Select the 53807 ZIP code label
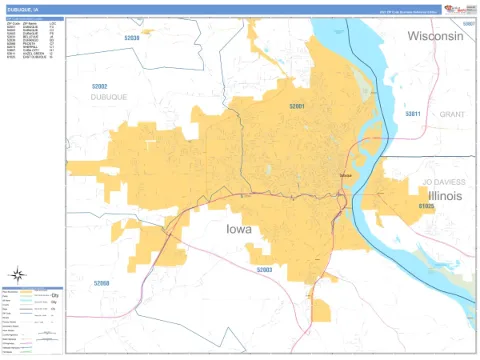 (x=469, y=24)
